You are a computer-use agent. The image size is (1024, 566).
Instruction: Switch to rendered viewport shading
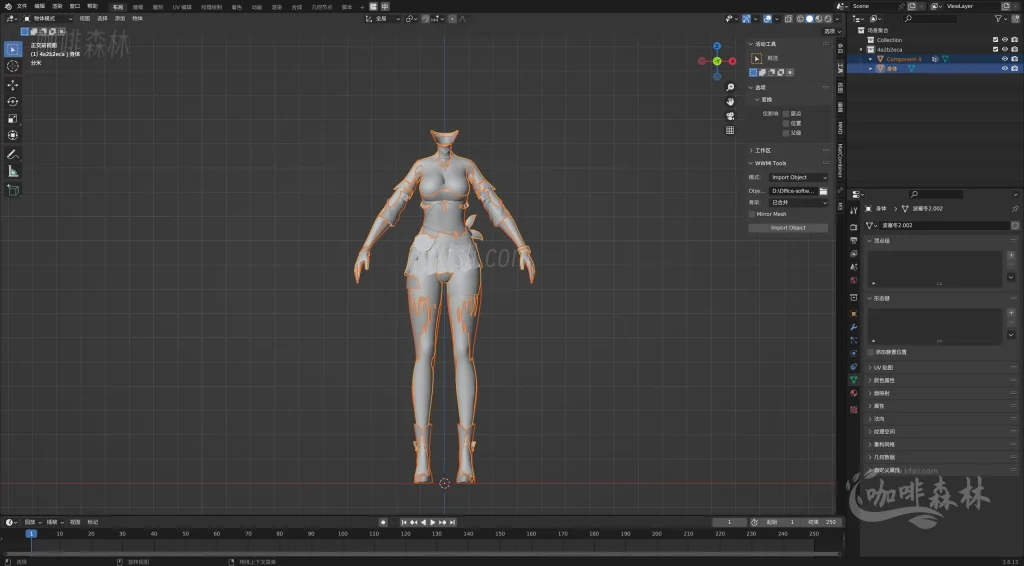pyautogui.click(x=828, y=19)
